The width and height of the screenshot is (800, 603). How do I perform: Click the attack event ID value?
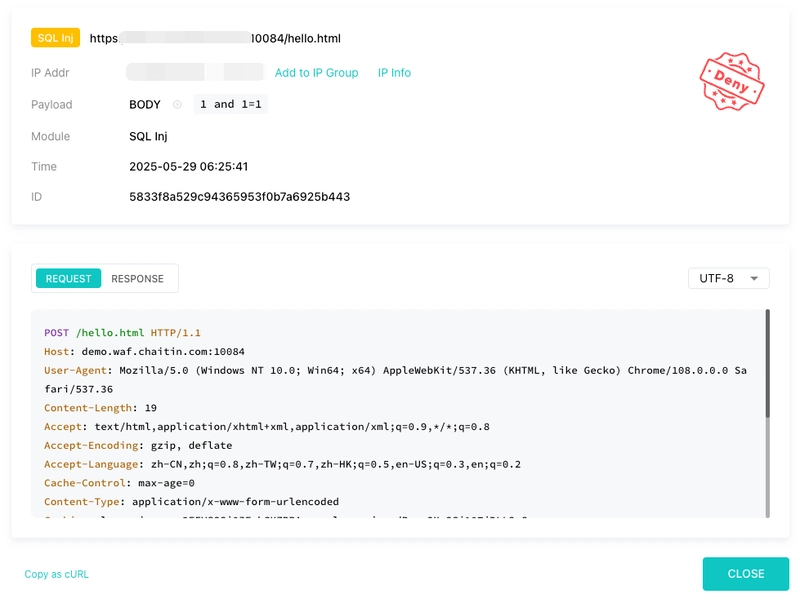pos(239,197)
